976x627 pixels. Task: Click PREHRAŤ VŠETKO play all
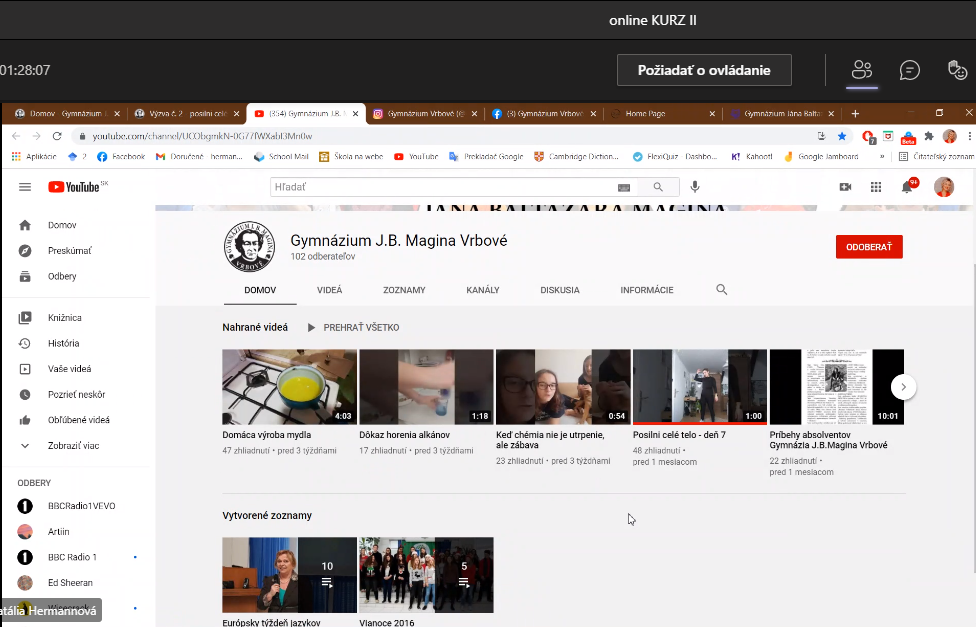pos(354,328)
